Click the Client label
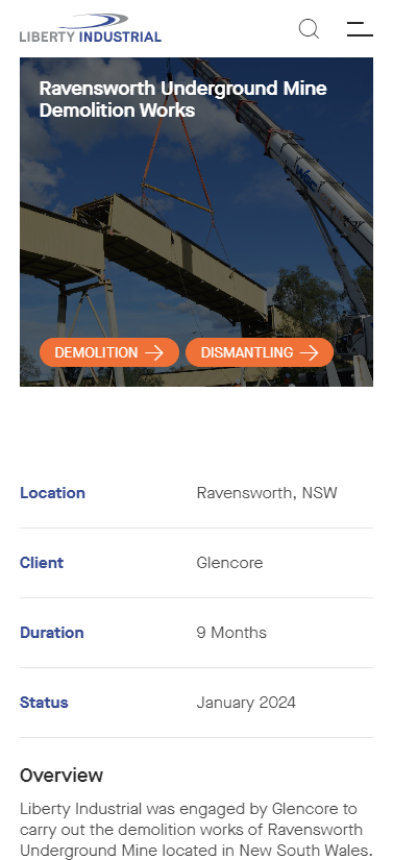The width and height of the screenshot is (393, 860). [x=42, y=562]
